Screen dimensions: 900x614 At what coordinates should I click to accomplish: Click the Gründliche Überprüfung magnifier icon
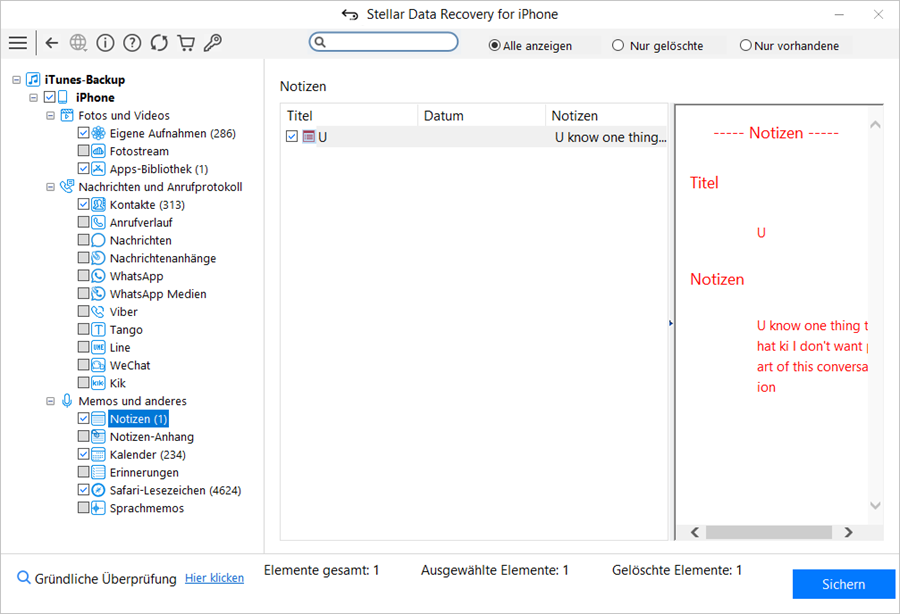coord(24,577)
